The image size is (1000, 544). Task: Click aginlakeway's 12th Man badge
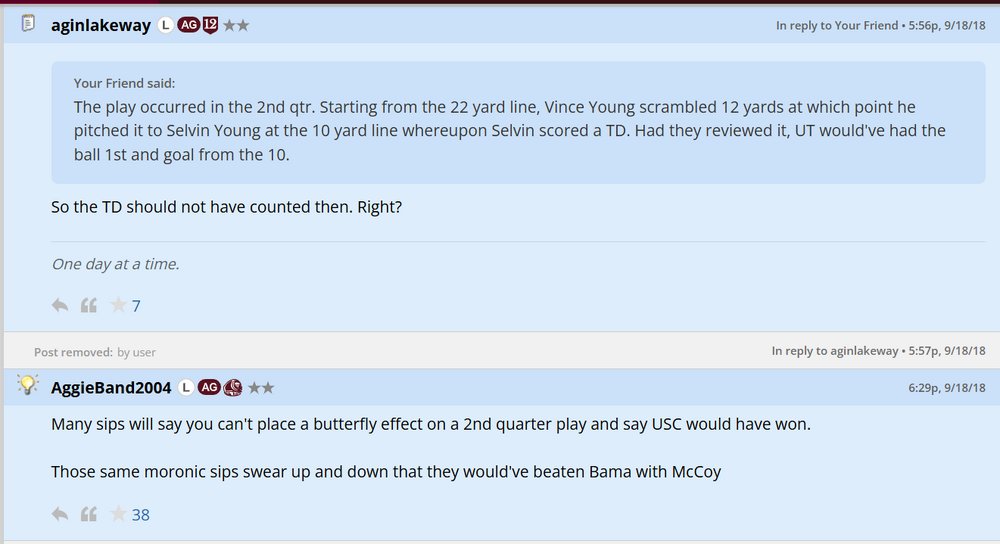point(210,25)
